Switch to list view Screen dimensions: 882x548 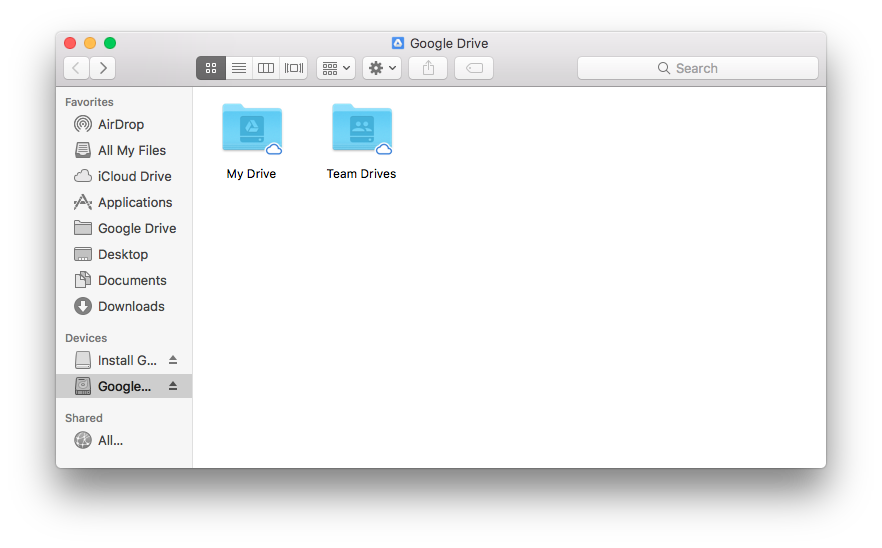point(239,68)
